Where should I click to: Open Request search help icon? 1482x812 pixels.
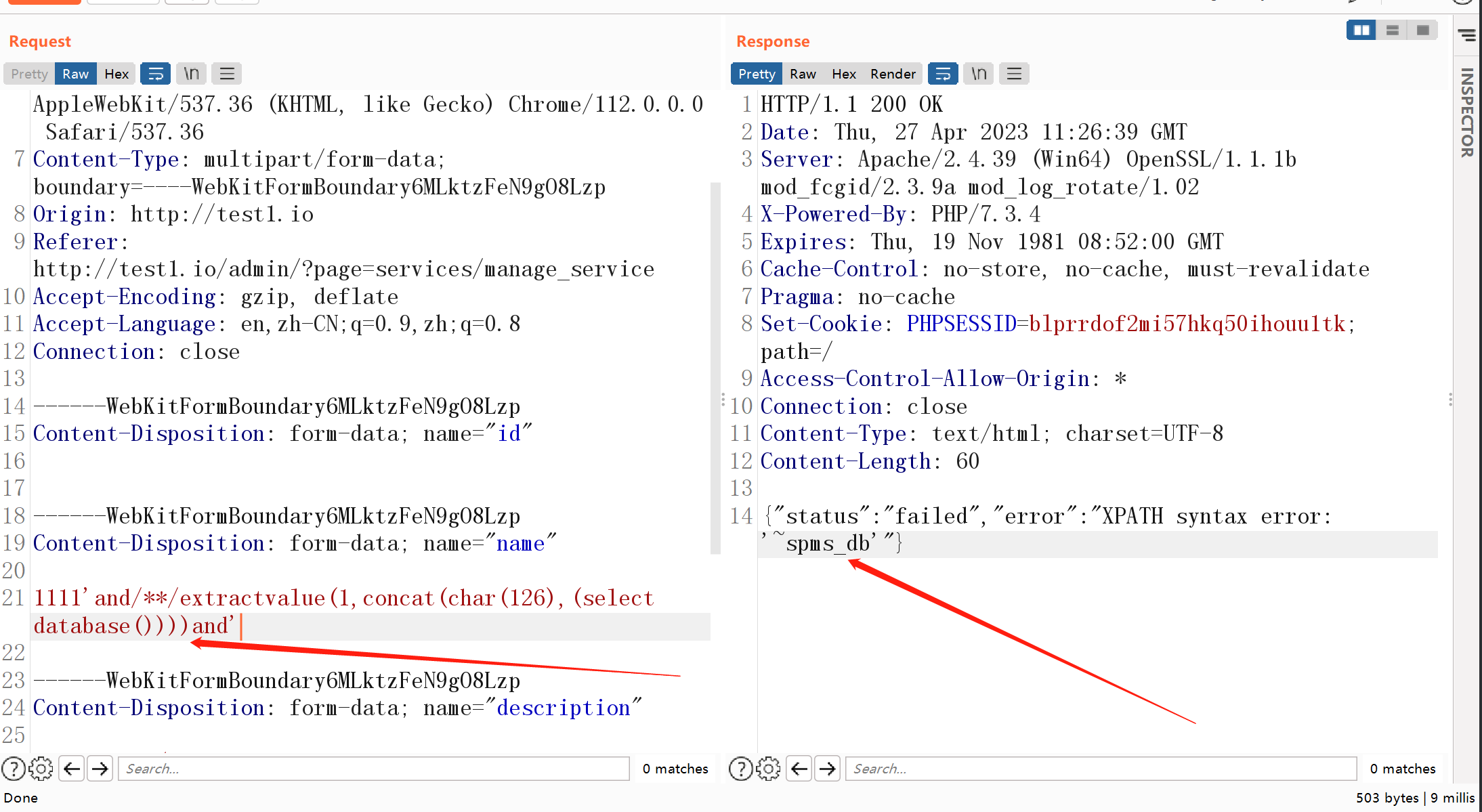[14, 769]
